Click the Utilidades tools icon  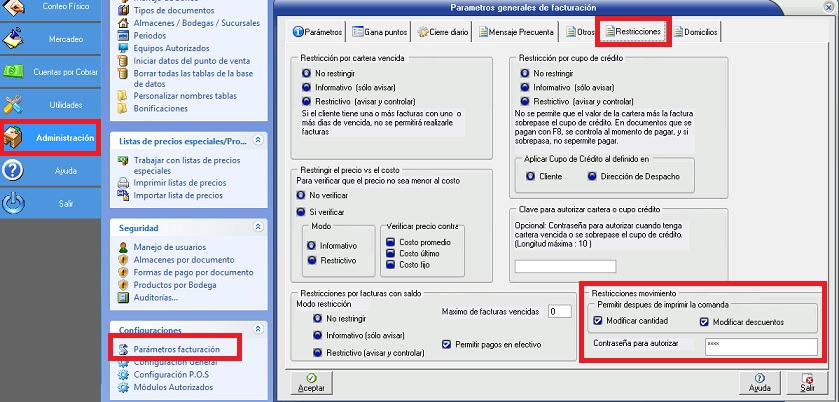click(14, 105)
